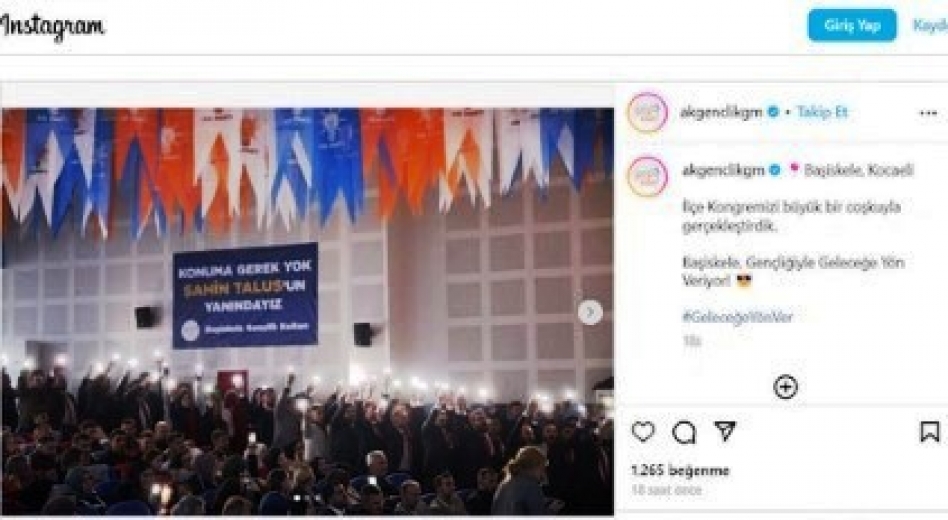The height and width of the screenshot is (520, 948).
Task: Click the crowd congress photo
Action: (x=307, y=311)
